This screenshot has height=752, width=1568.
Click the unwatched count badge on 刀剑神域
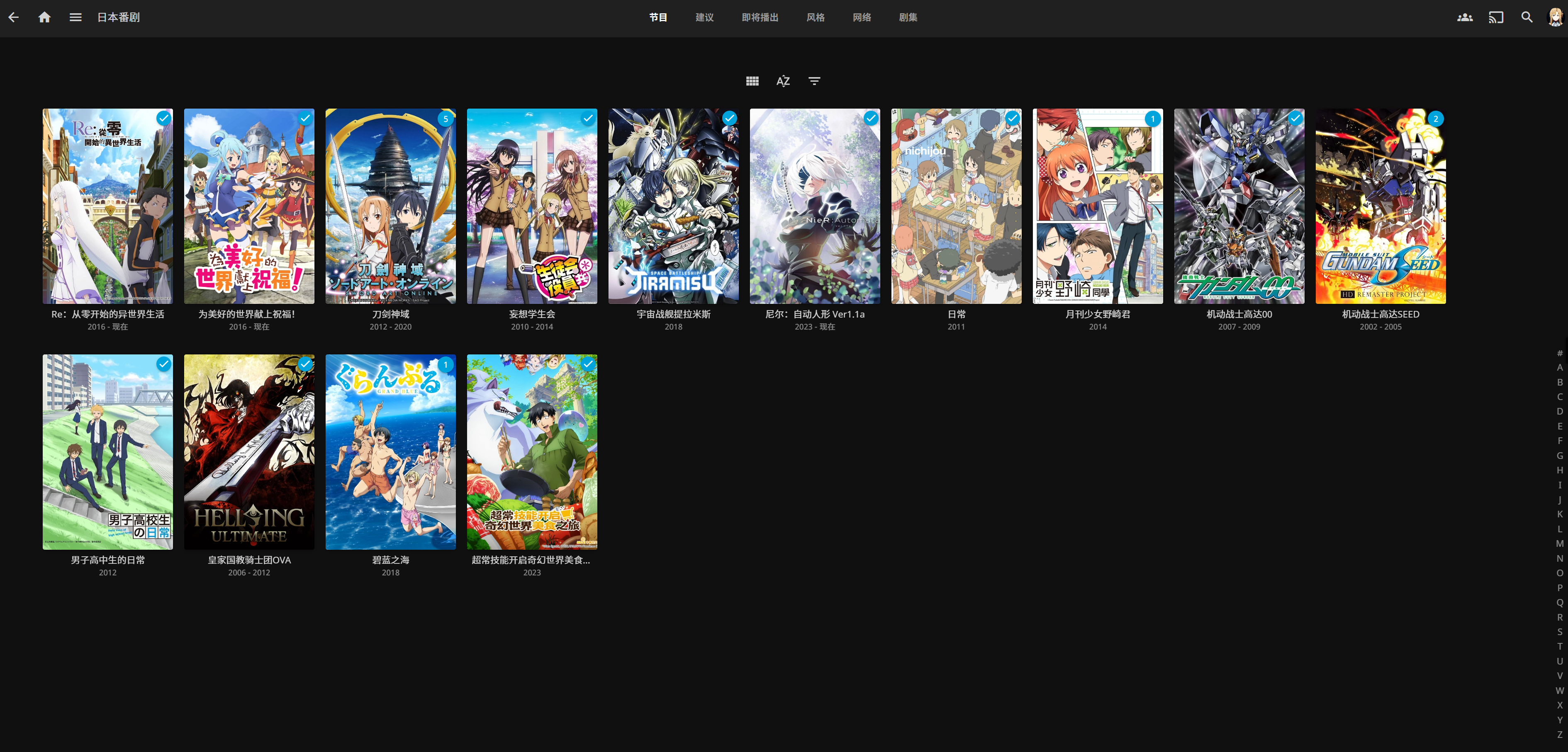click(446, 119)
